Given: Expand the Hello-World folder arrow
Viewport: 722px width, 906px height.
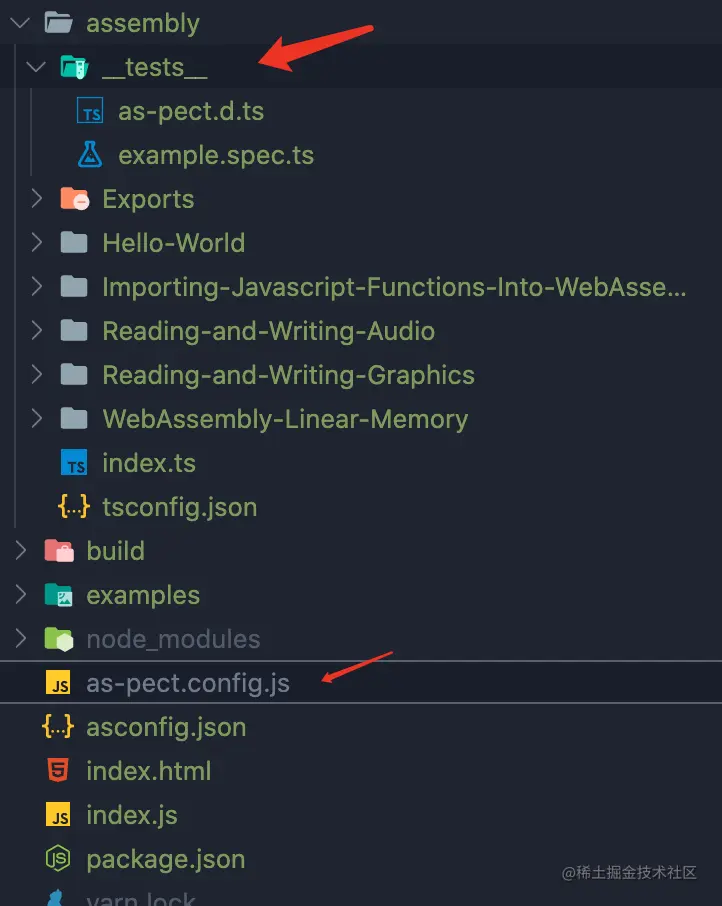Looking at the screenshot, I should tap(37, 243).
